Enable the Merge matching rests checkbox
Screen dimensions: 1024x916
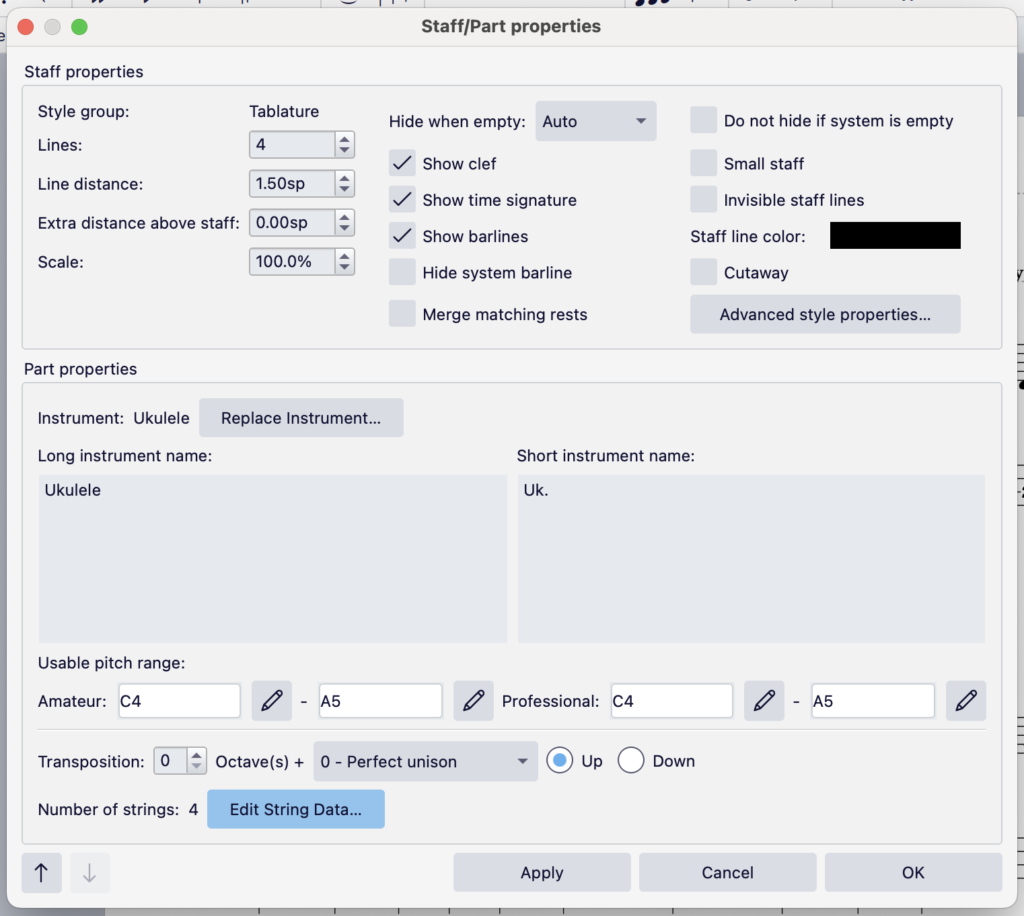click(402, 314)
